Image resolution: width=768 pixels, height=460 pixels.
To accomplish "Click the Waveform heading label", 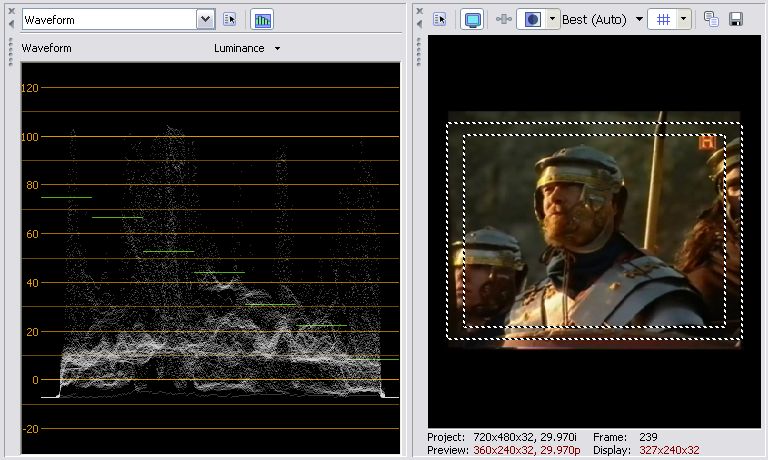I will pyautogui.click(x=47, y=48).
